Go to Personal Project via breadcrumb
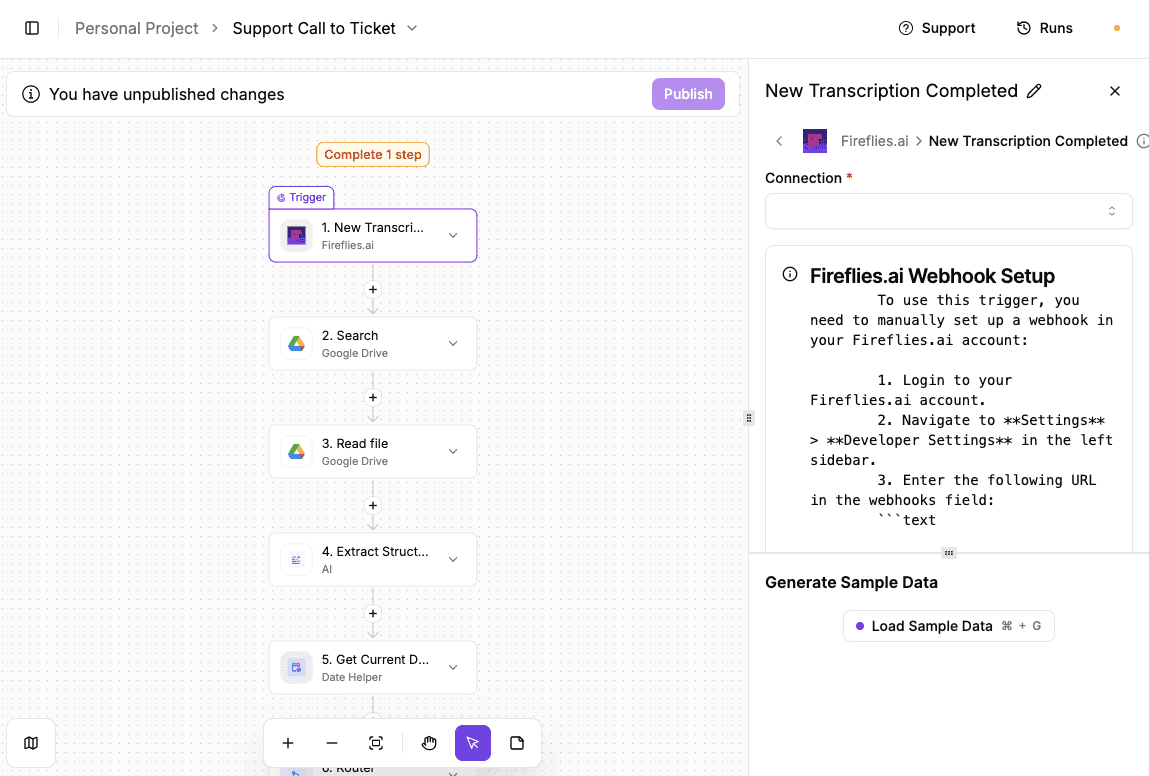This screenshot has width=1149, height=776. [136, 28]
